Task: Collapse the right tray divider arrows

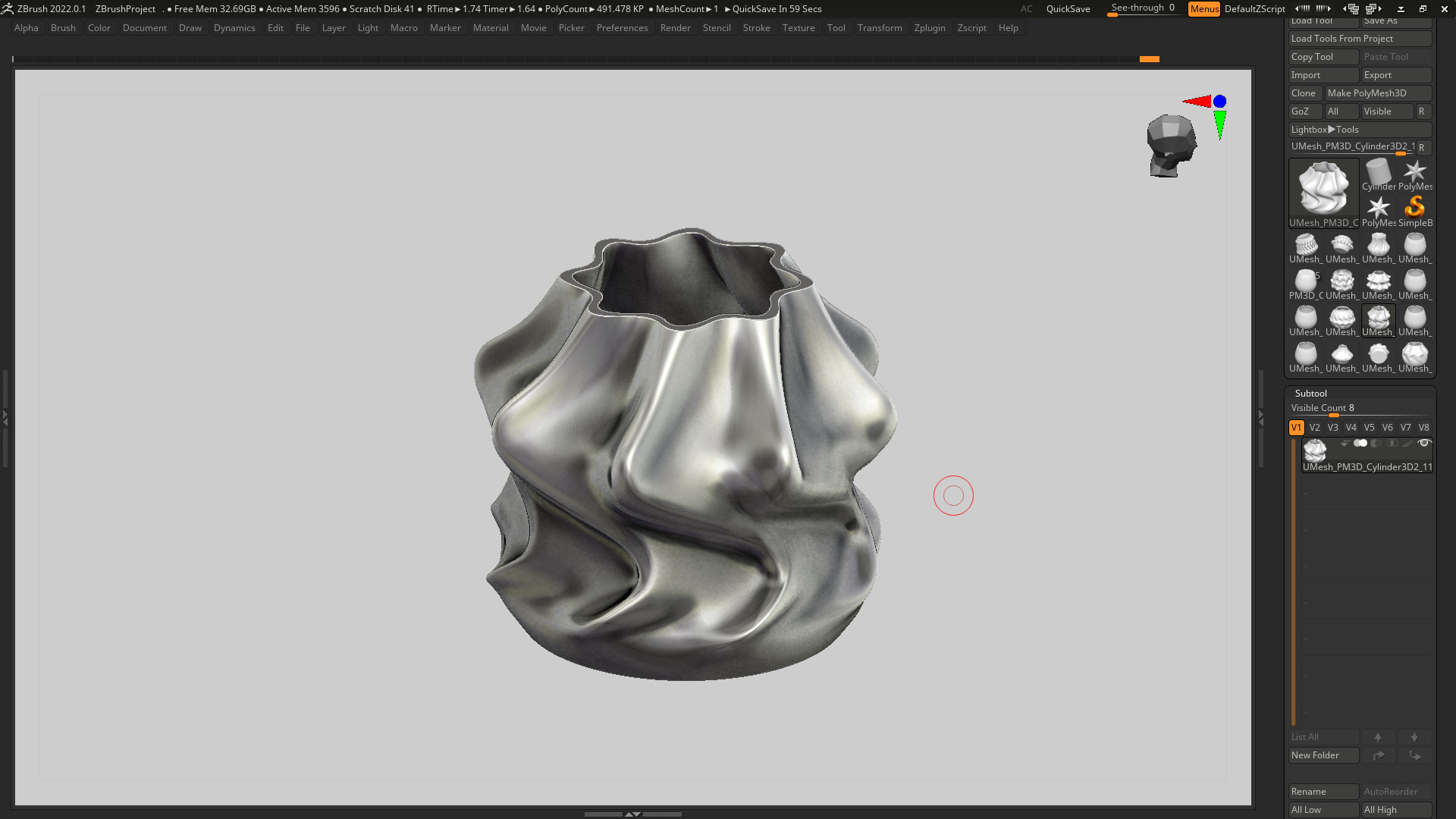Action: [x=1261, y=417]
